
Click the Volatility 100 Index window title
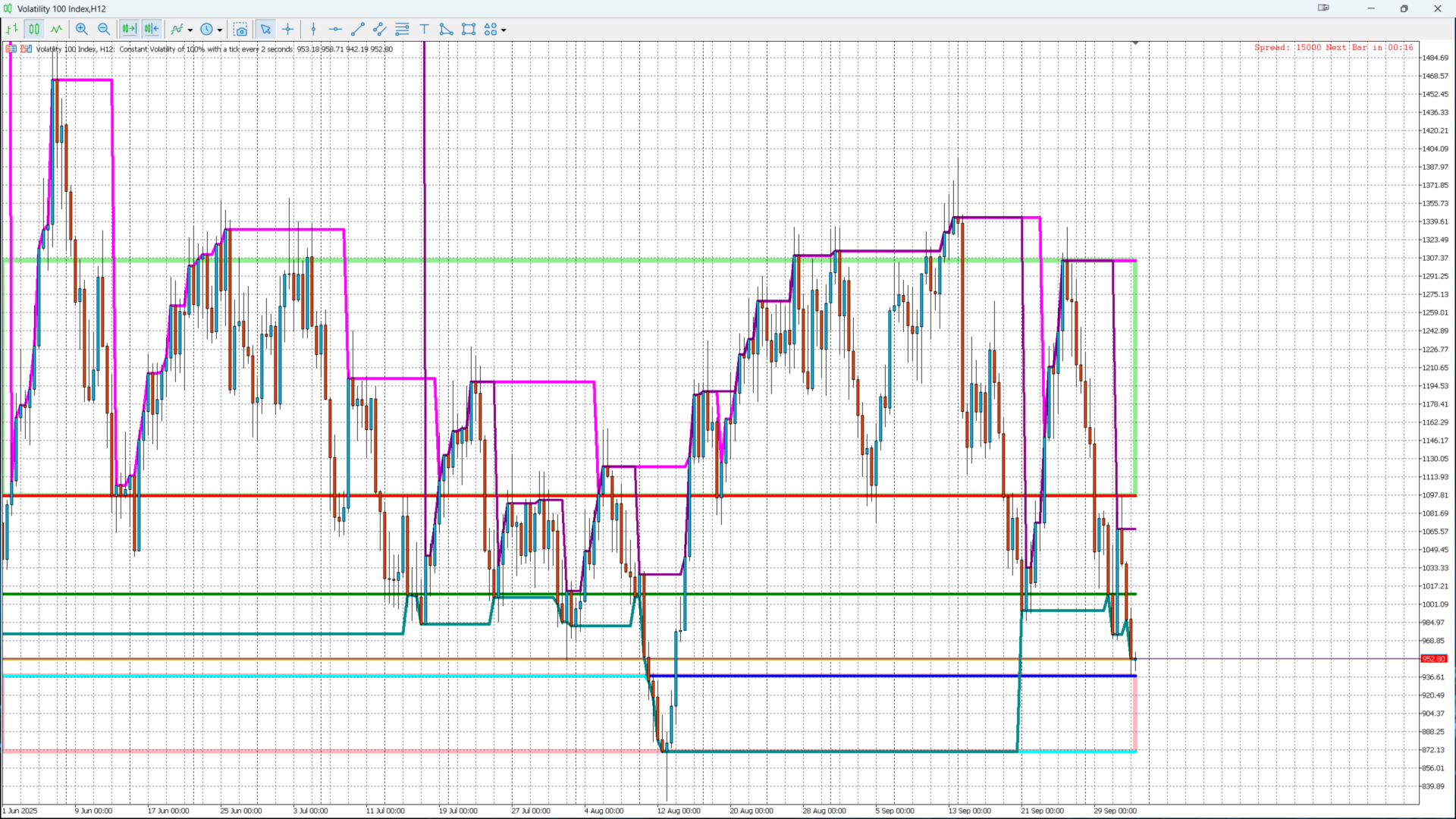61,9
